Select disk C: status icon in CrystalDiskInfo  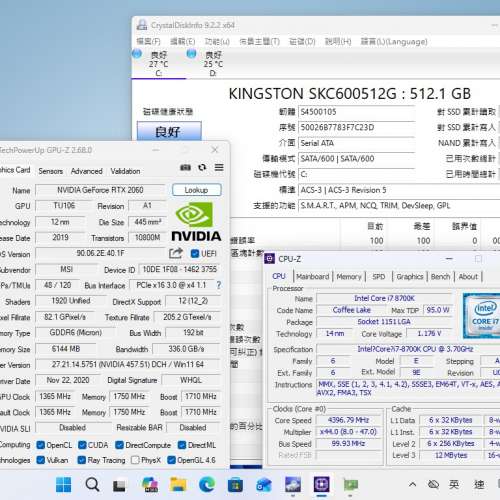[x=137, y=54]
